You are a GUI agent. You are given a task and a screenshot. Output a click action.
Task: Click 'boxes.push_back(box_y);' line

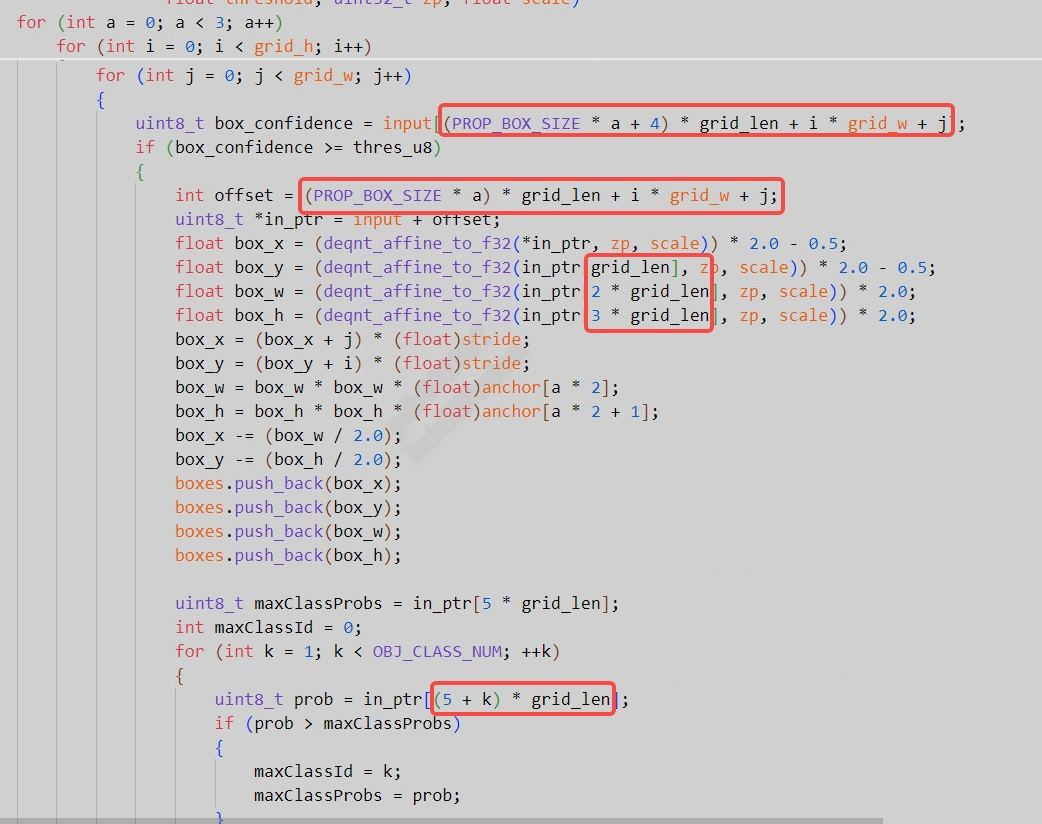click(x=288, y=507)
